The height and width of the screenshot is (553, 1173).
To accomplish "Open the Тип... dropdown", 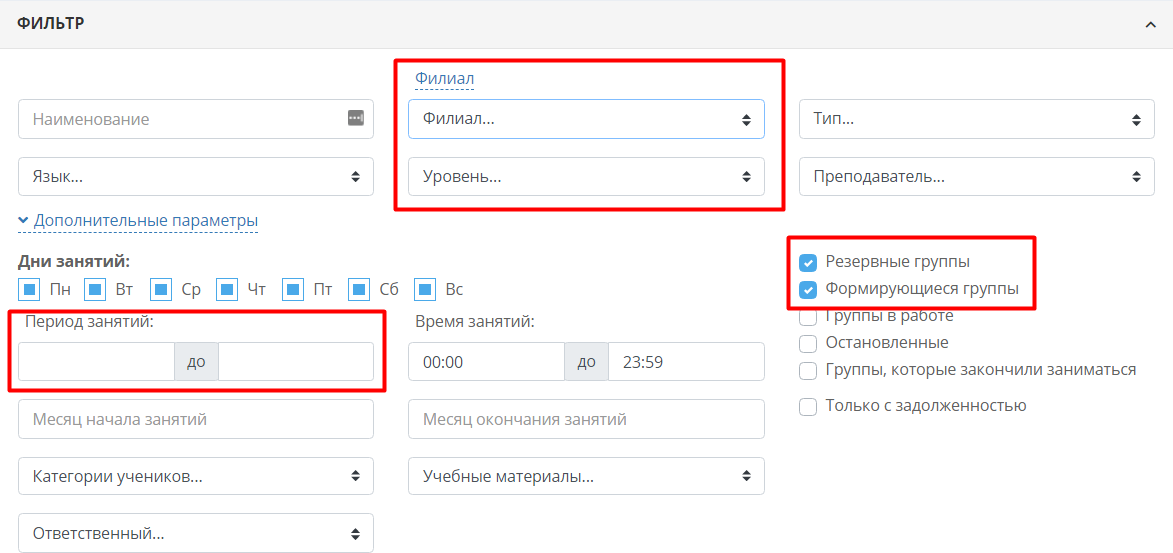I will tap(977, 119).
